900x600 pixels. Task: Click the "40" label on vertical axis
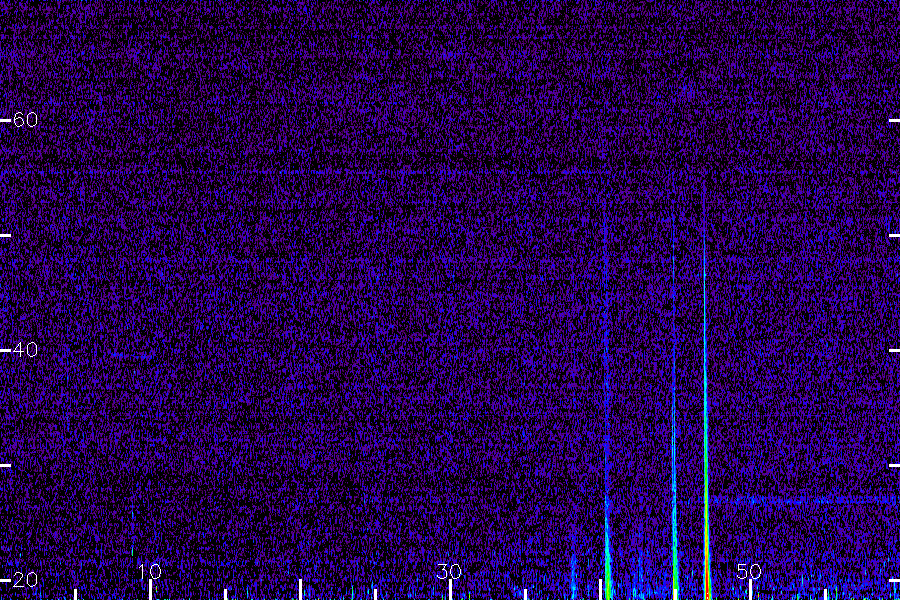pos(25,350)
